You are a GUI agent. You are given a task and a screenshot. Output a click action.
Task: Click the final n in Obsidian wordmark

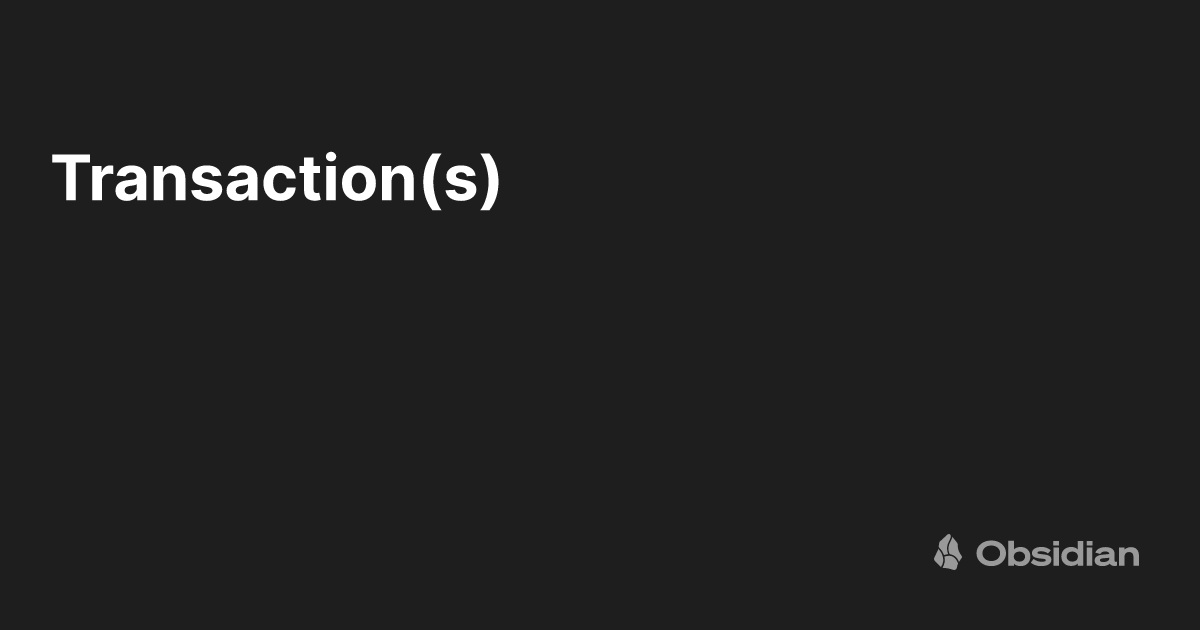pos(1127,556)
